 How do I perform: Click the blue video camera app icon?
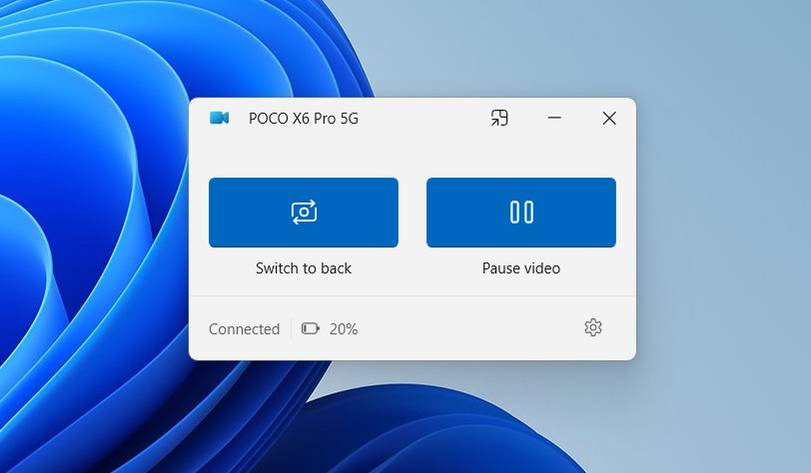click(219, 118)
